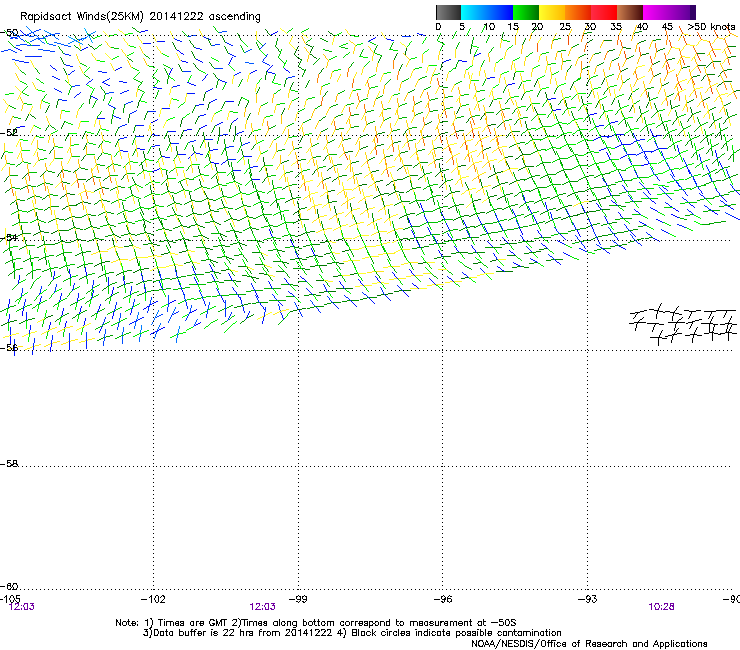Click legend tick label '40'
Image resolution: width=740 pixels, height=650 pixels.
(642, 27)
